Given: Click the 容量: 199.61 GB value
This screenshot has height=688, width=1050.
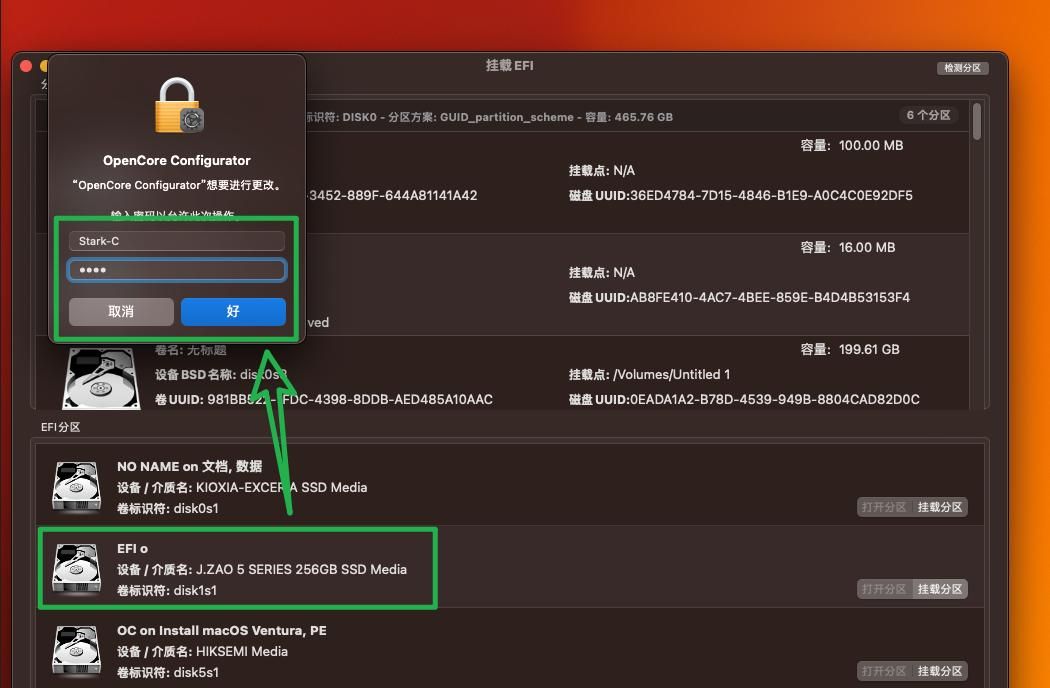Looking at the screenshot, I should pos(850,349).
